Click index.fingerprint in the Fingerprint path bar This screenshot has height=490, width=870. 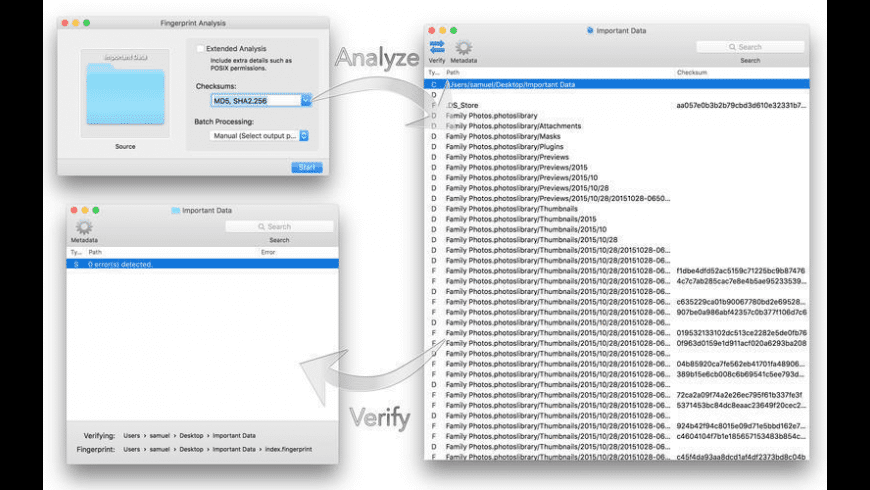(x=289, y=449)
